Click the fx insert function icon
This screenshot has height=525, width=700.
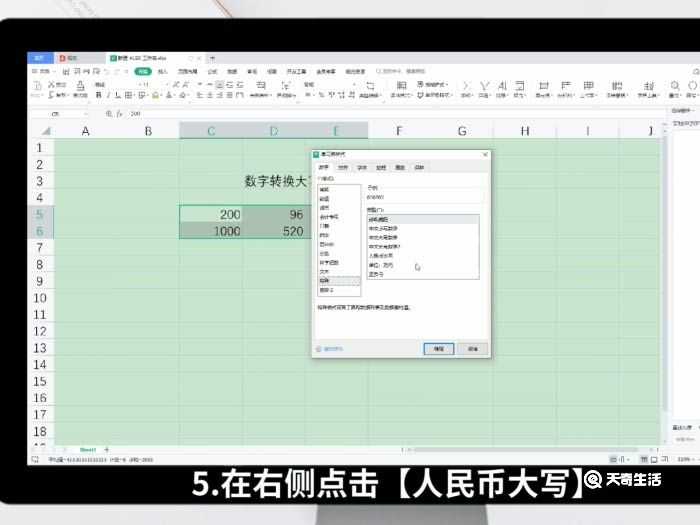click(x=119, y=114)
